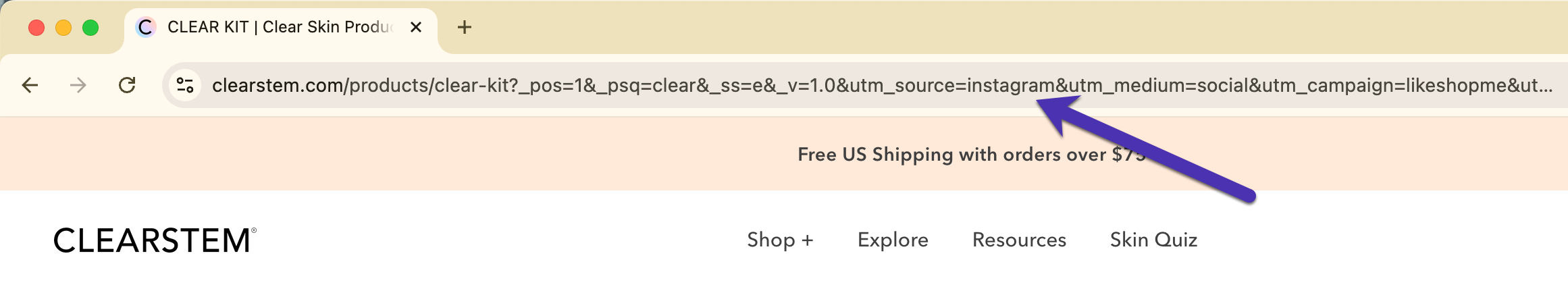The width and height of the screenshot is (1568, 289).
Task: Open a new browser tab
Action: tap(465, 27)
